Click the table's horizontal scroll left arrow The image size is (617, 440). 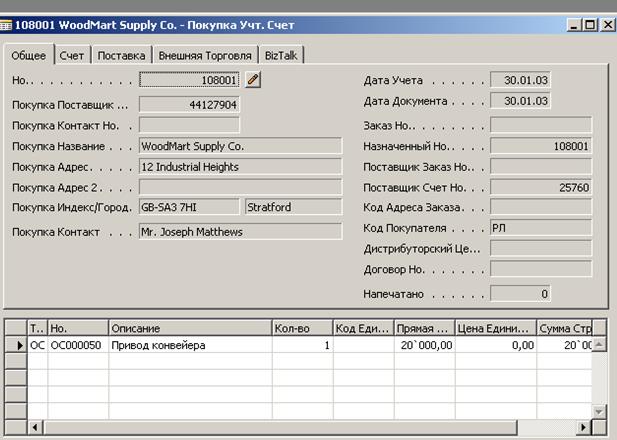click(x=36, y=427)
